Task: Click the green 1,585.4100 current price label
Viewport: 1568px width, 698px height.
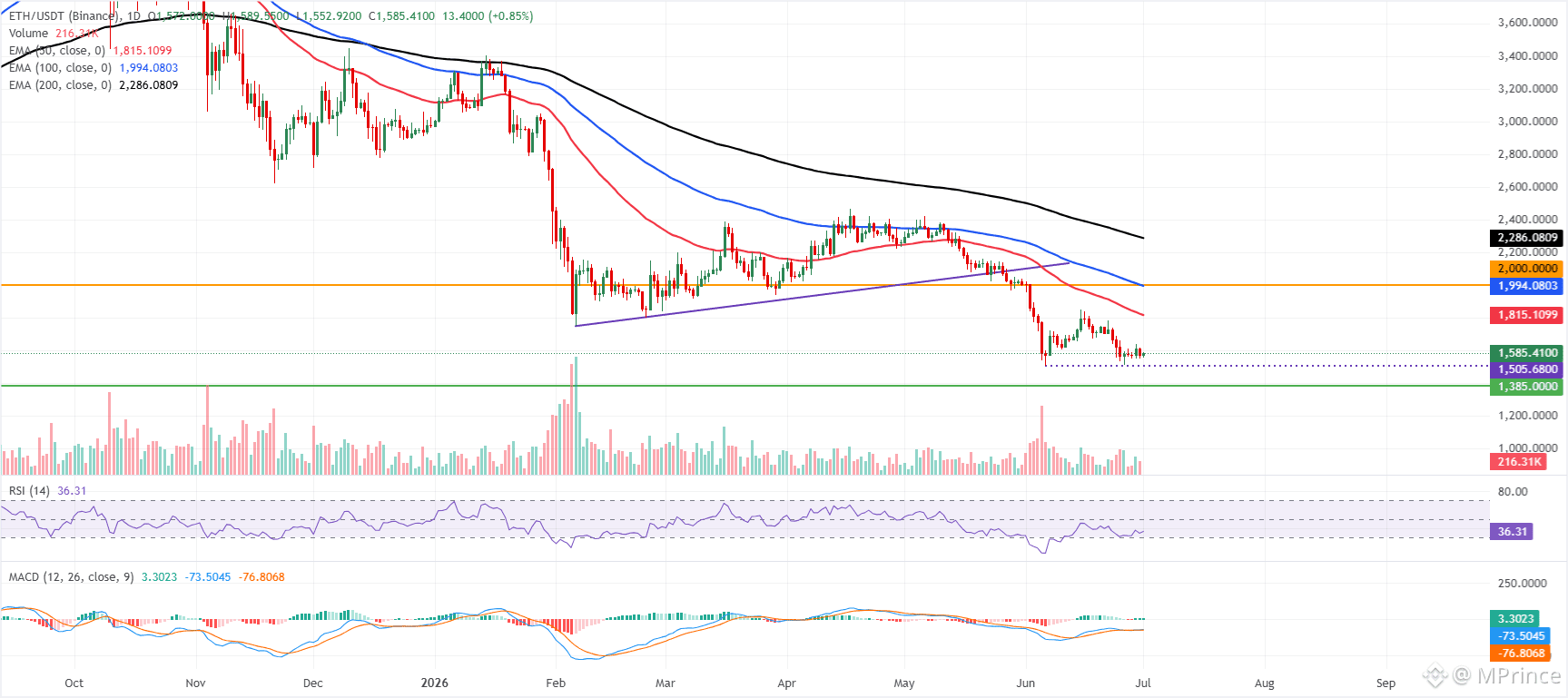Action: [1527, 353]
